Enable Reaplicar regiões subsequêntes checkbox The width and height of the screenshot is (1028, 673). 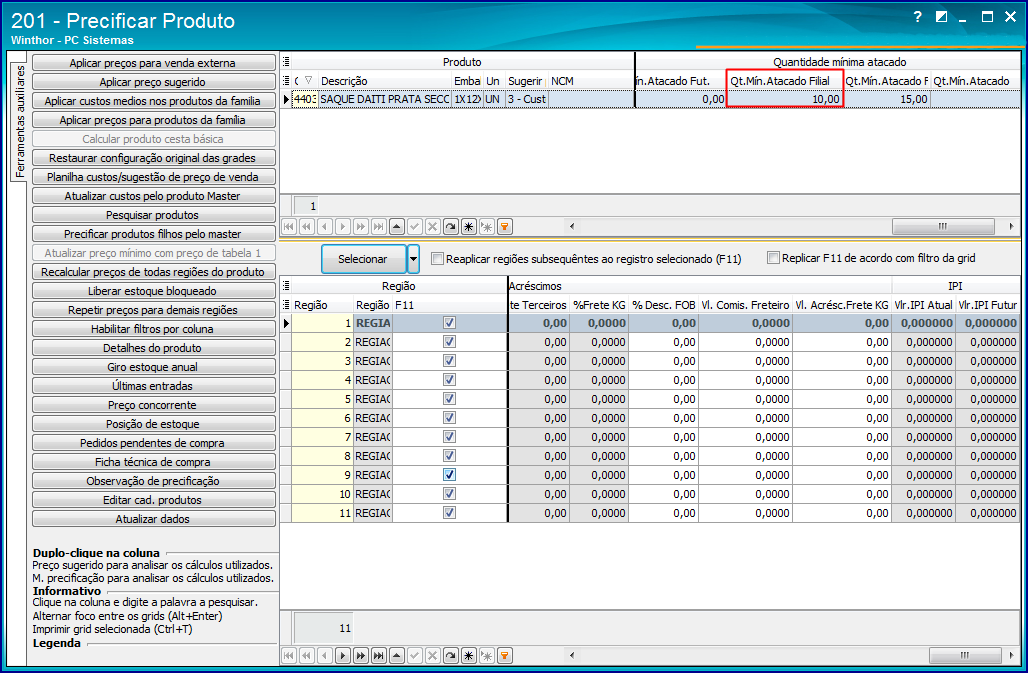[x=437, y=259]
